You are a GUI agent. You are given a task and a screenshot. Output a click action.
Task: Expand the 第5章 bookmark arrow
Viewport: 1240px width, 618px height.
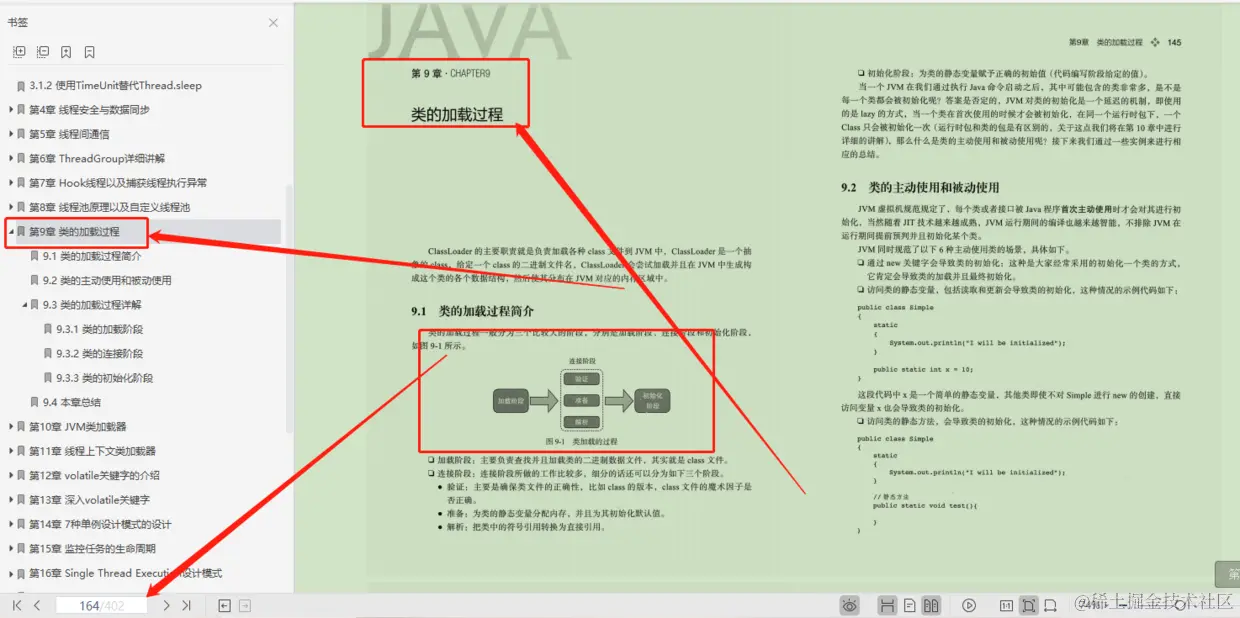pos(10,134)
